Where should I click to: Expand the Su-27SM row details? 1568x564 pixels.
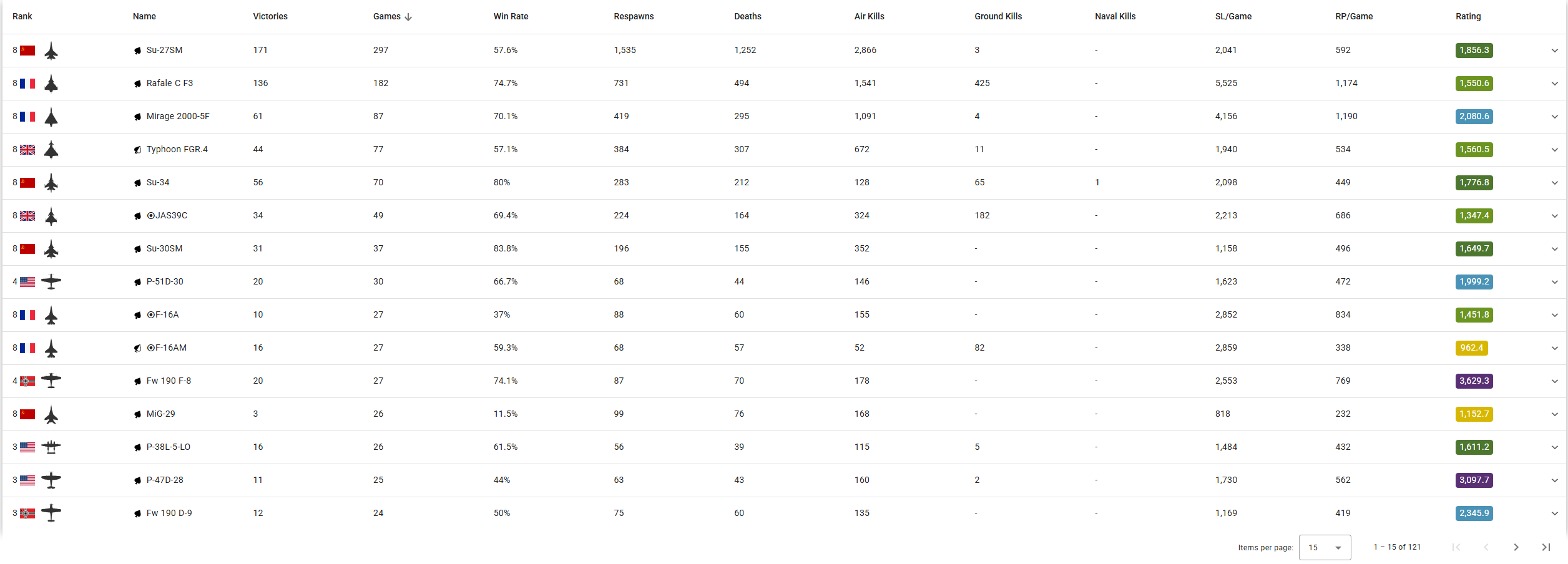[x=1555, y=51]
